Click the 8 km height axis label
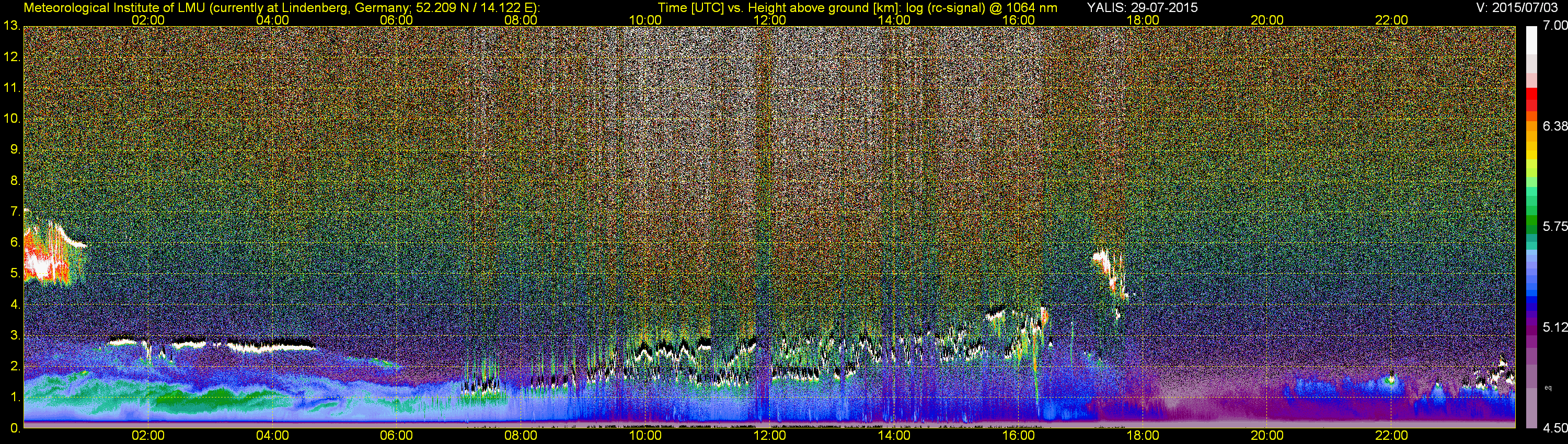This screenshot has height=444, width=1568. 15,181
